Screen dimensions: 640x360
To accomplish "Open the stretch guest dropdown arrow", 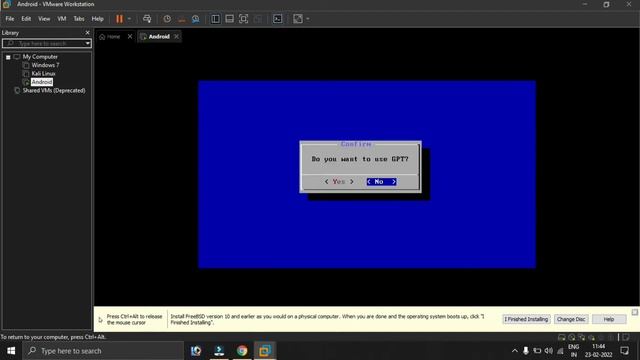I will [x=308, y=19].
